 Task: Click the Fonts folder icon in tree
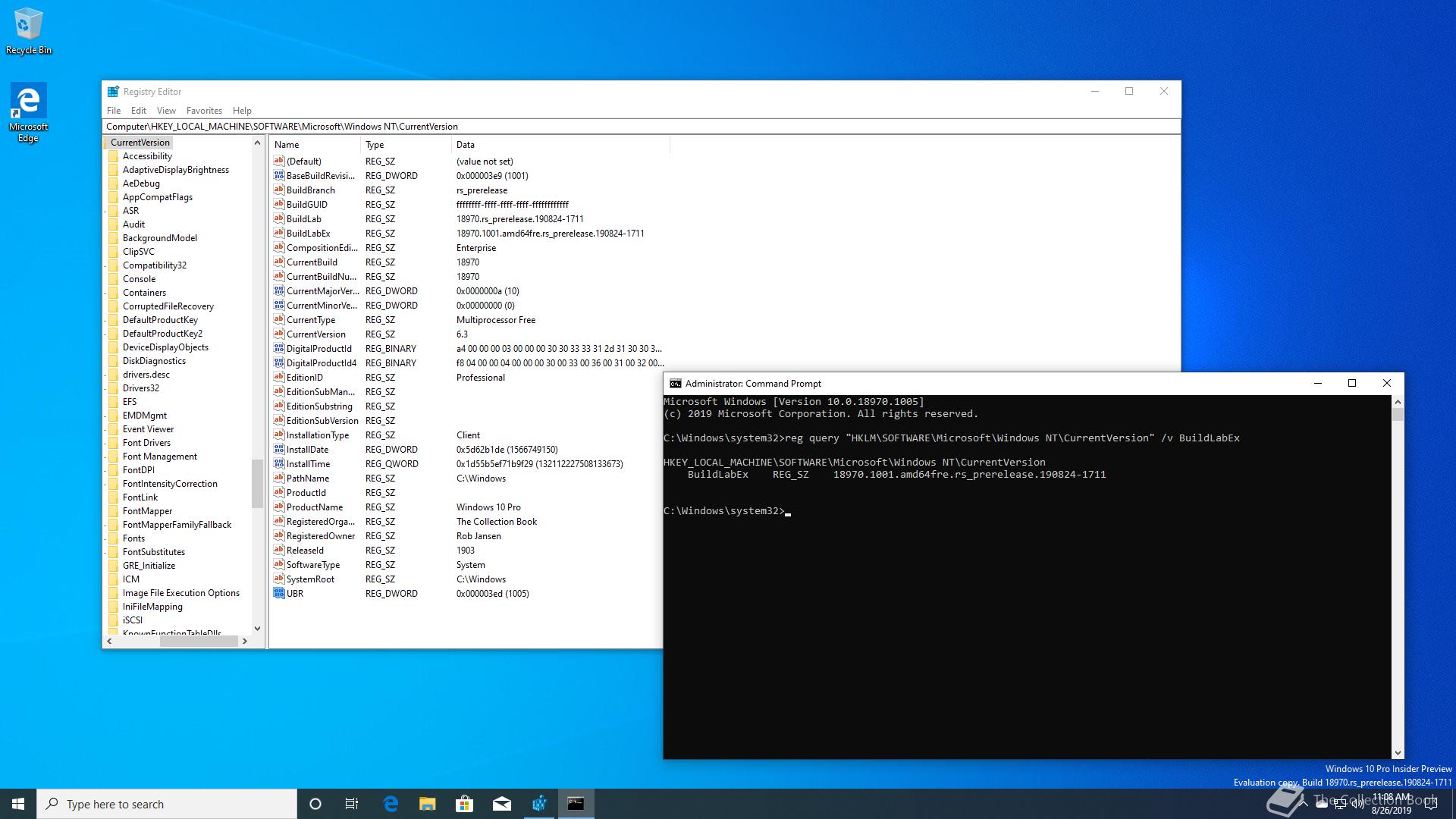coord(114,538)
